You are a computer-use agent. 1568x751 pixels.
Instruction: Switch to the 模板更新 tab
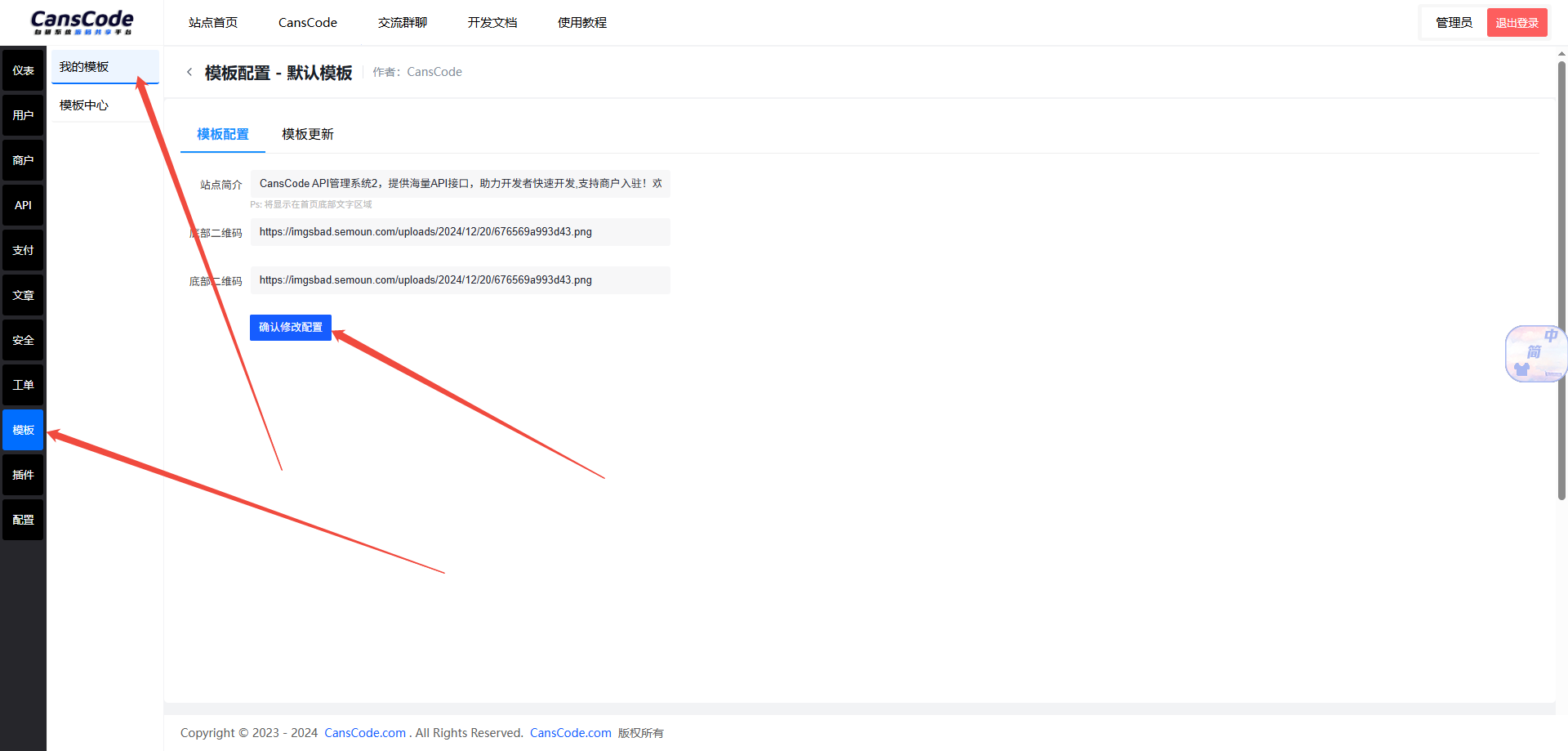tap(308, 134)
